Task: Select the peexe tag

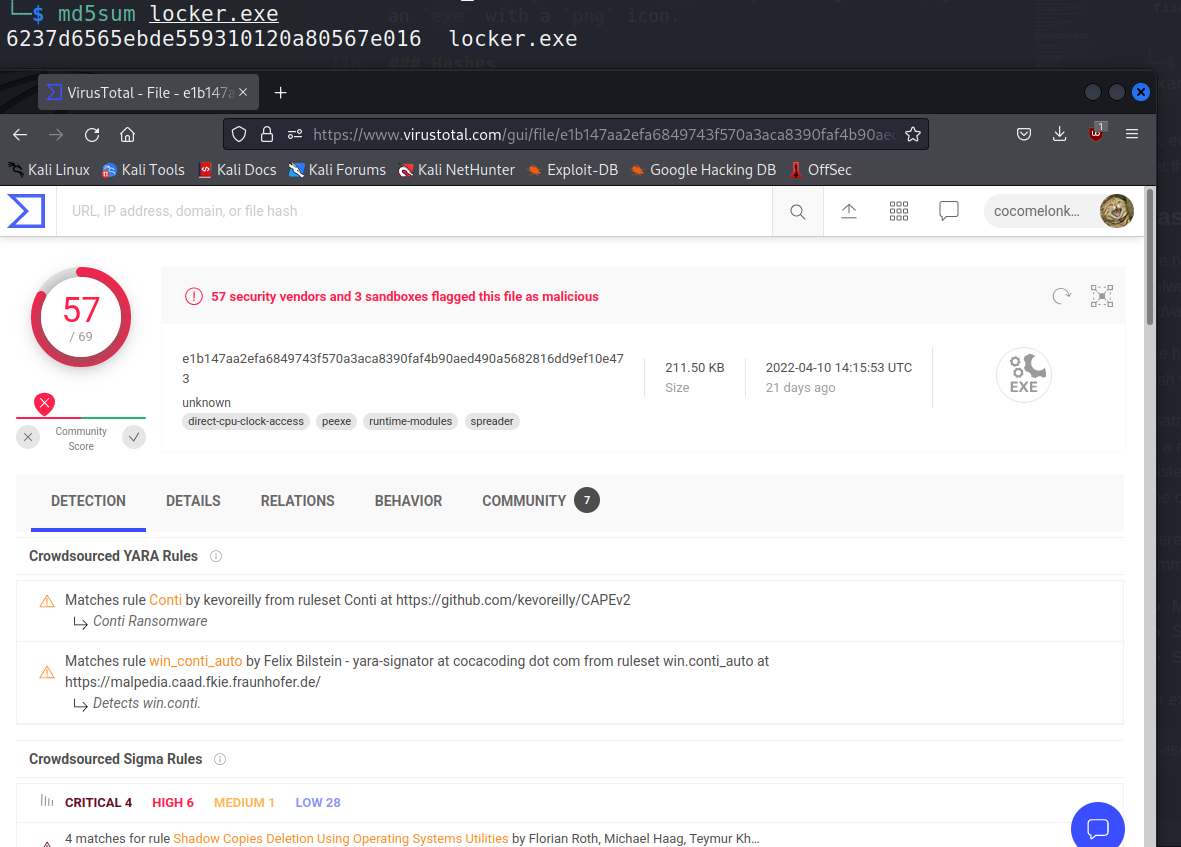Action: 337,422
